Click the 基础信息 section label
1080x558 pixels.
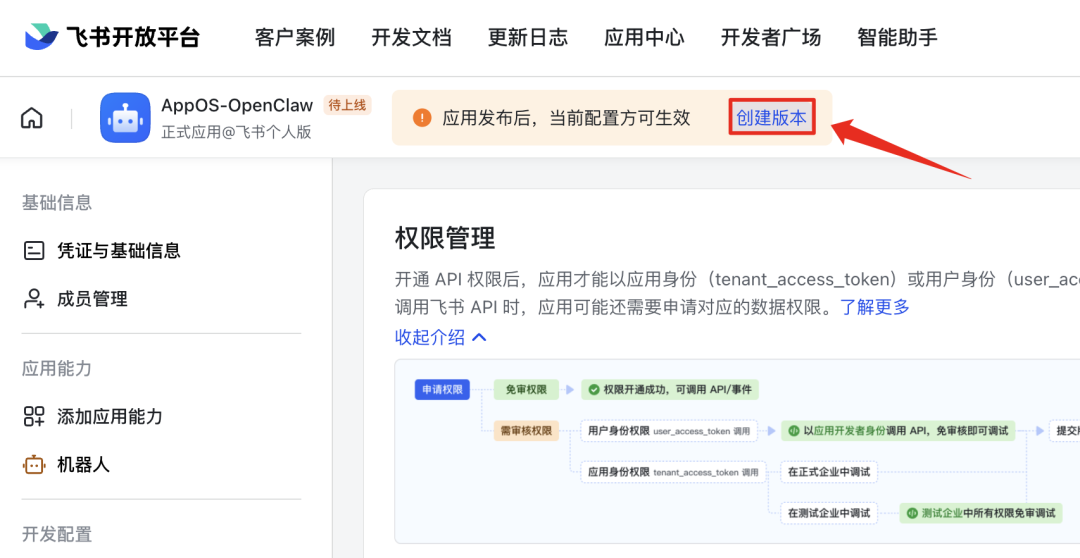[56, 203]
